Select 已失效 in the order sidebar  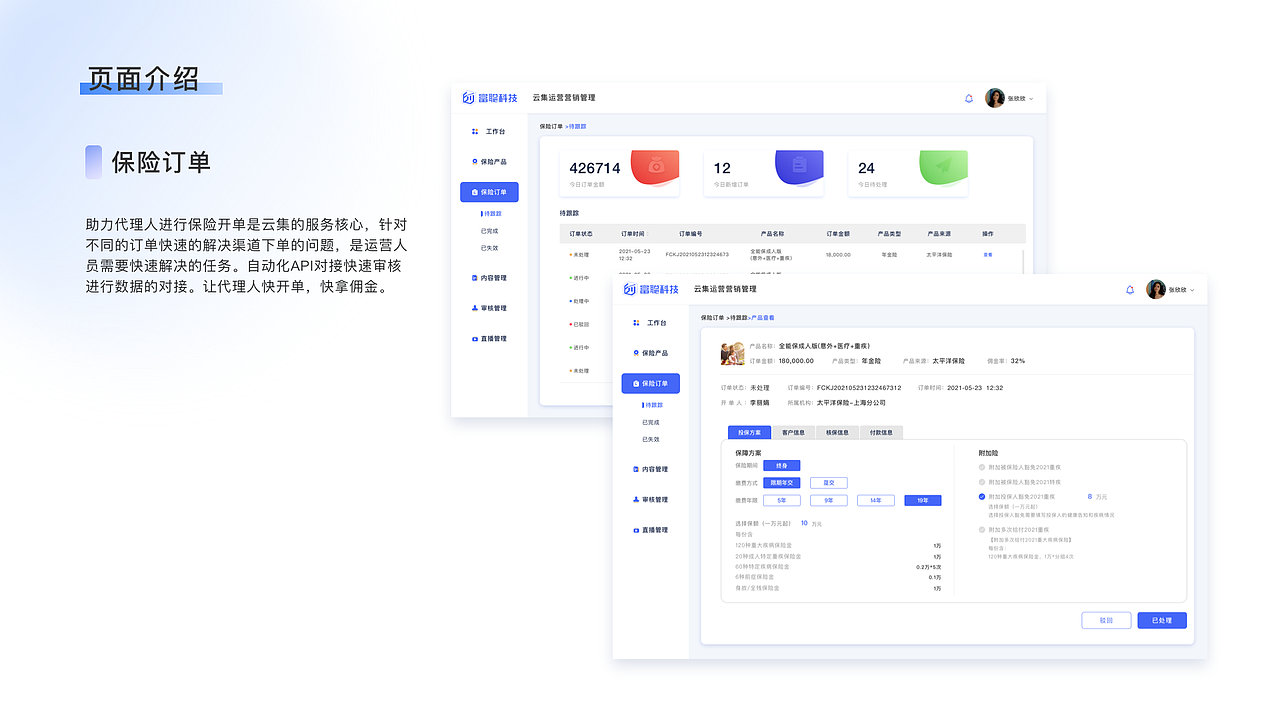coord(653,440)
